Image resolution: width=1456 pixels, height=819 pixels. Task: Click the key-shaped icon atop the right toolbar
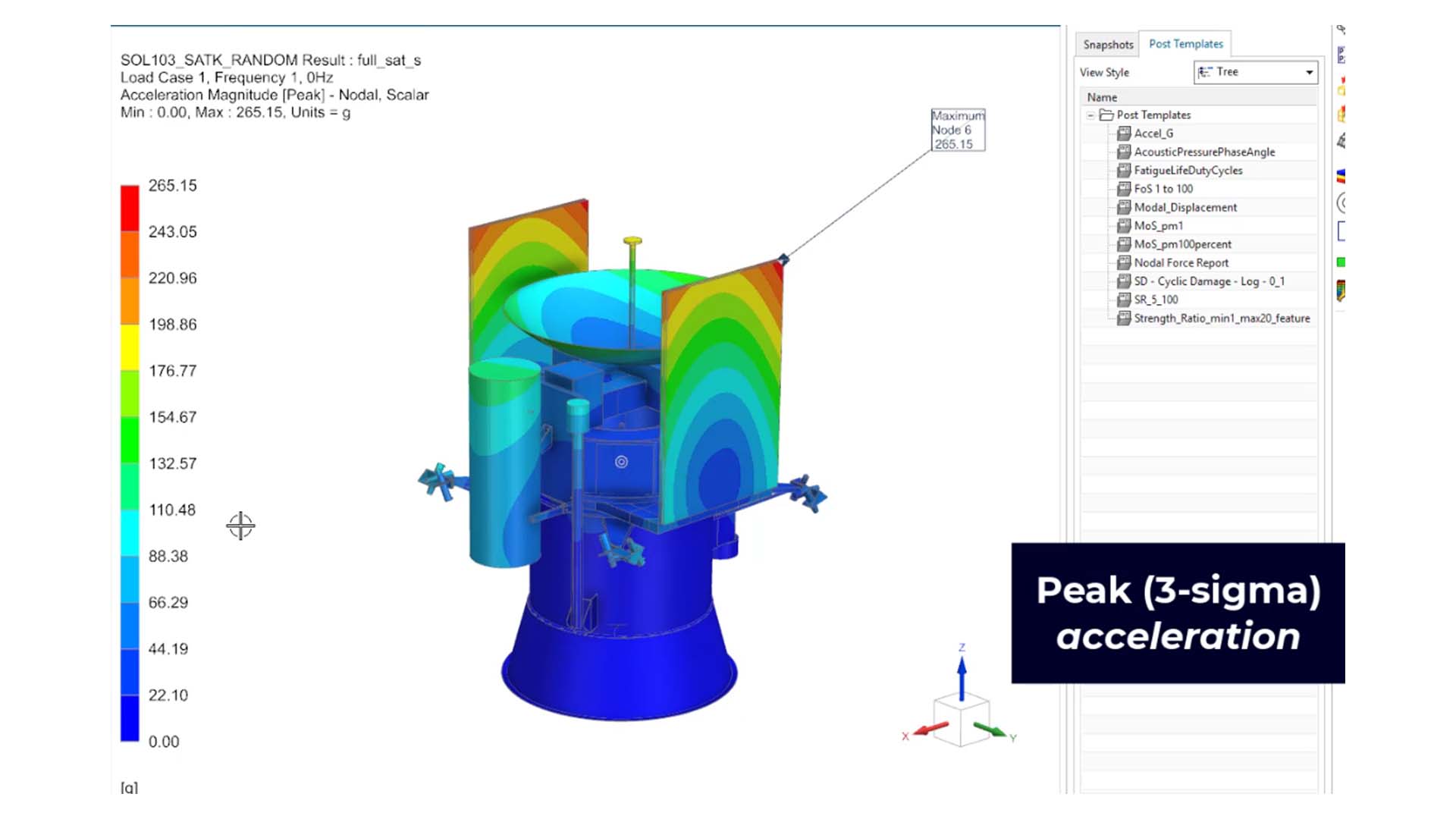pyautogui.click(x=1341, y=29)
